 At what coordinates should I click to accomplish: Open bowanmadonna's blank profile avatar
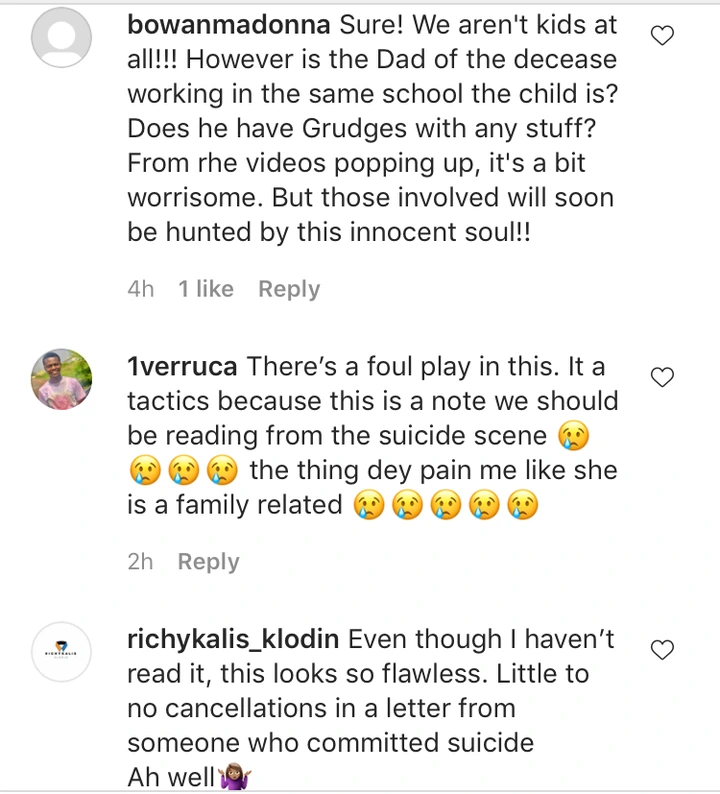click(62, 39)
